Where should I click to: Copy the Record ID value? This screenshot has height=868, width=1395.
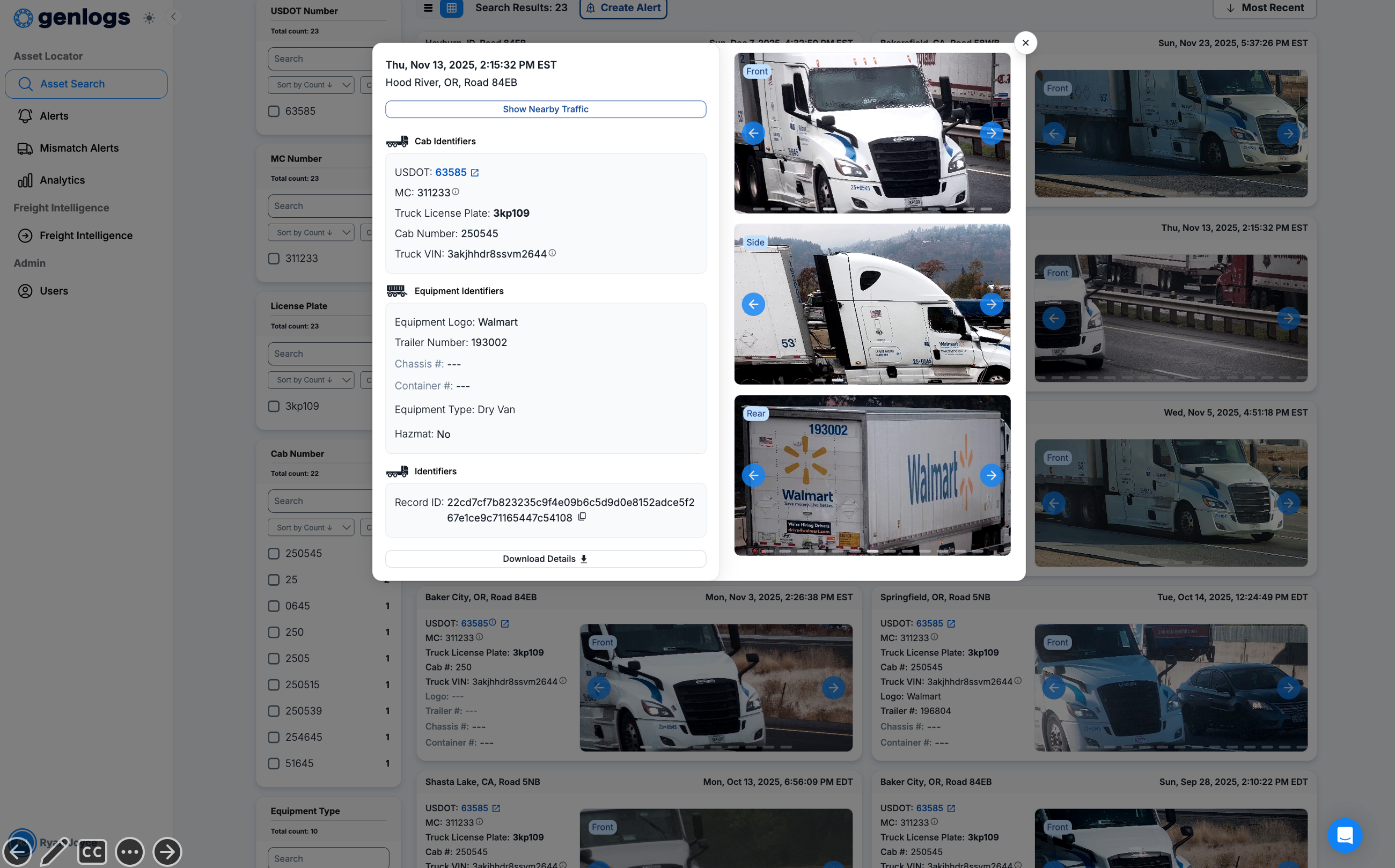click(x=583, y=517)
